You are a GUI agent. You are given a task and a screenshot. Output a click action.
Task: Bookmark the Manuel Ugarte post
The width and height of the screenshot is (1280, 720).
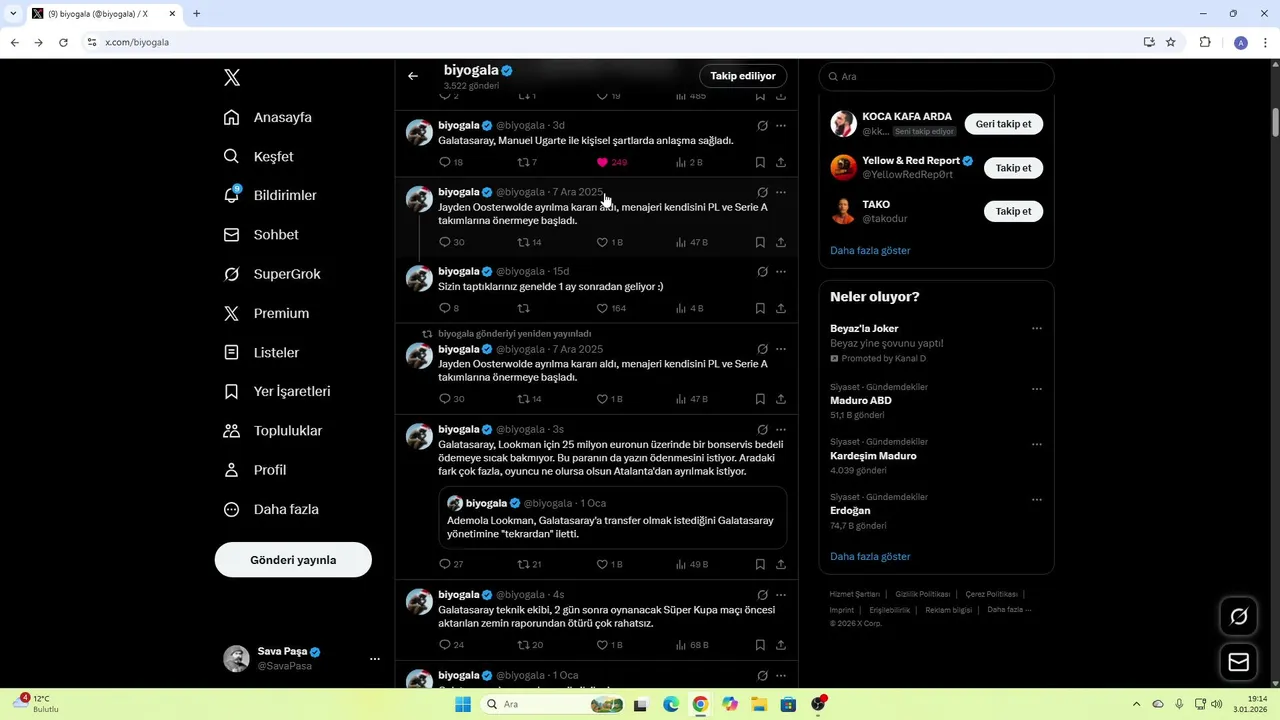(x=760, y=162)
